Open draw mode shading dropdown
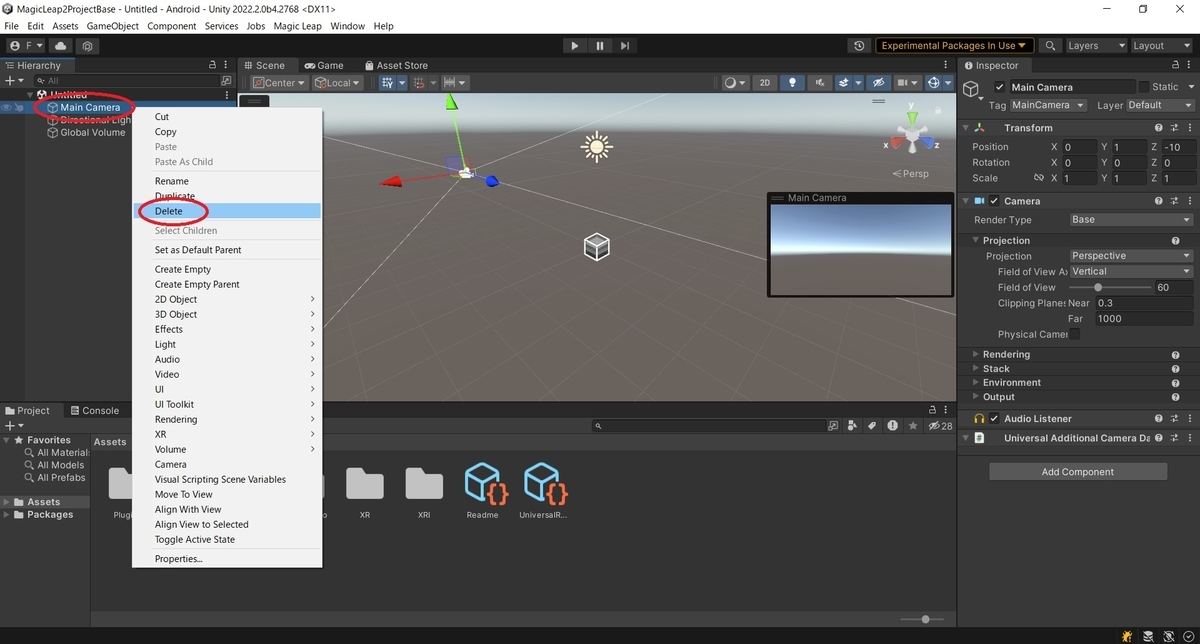This screenshot has width=1200, height=644. coord(735,83)
